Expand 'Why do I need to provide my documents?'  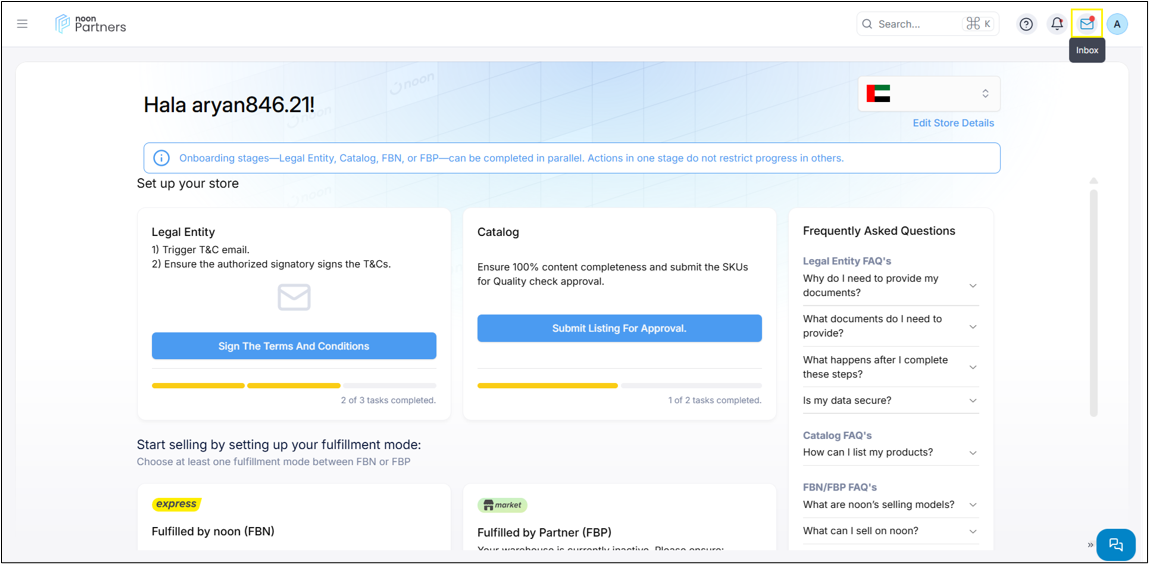(890, 285)
